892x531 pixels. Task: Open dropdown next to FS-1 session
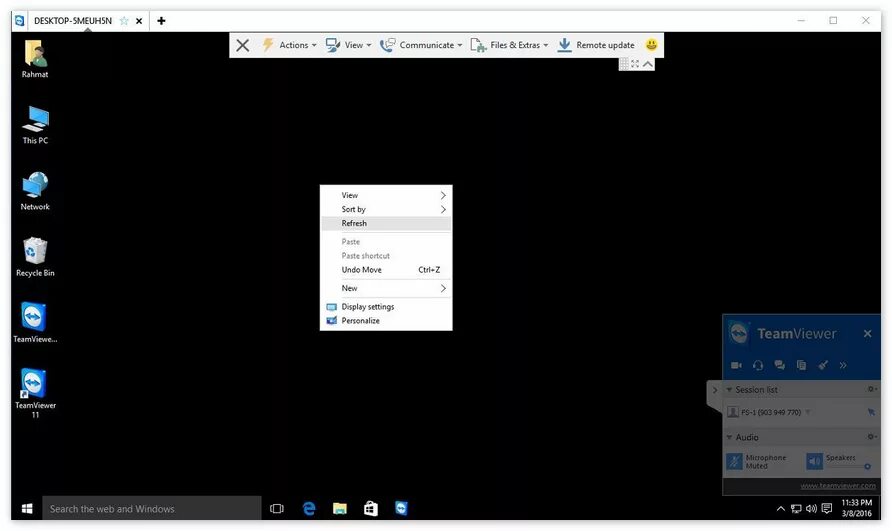[808, 412]
